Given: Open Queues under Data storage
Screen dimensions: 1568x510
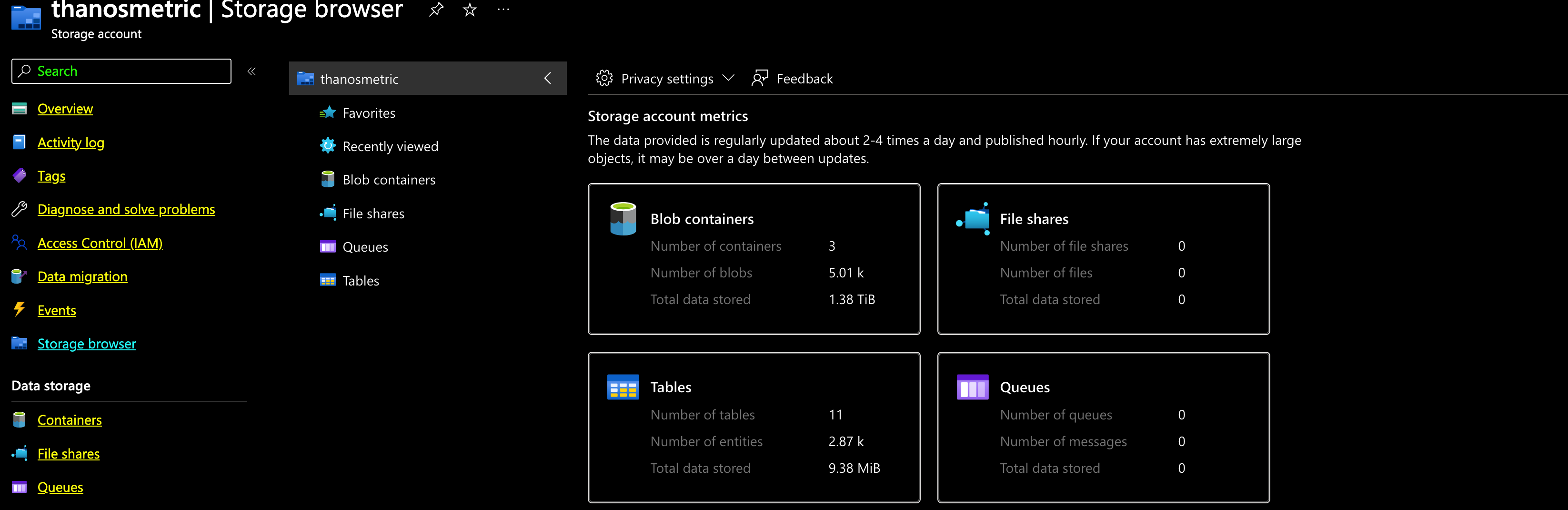Looking at the screenshot, I should pyautogui.click(x=60, y=487).
